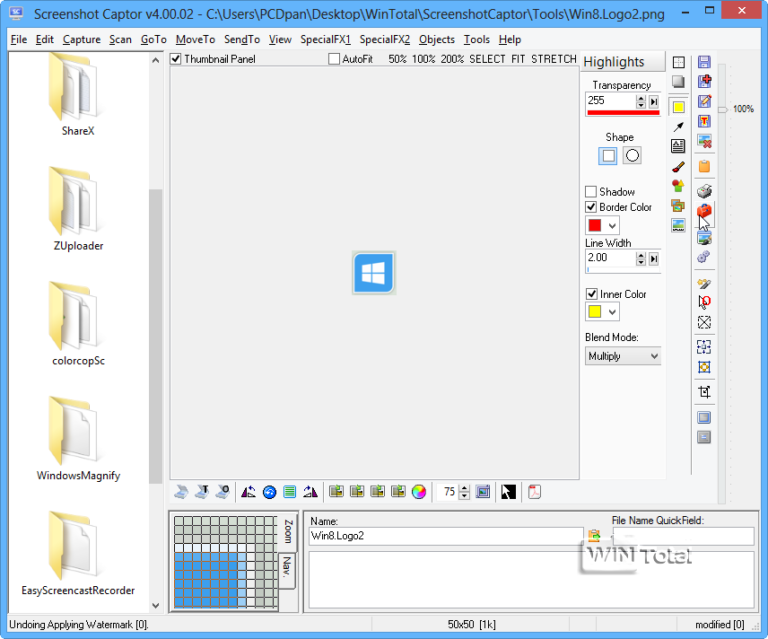Click the thumbnail panel scroll down arrow
The height and width of the screenshot is (639, 768).
point(155,606)
